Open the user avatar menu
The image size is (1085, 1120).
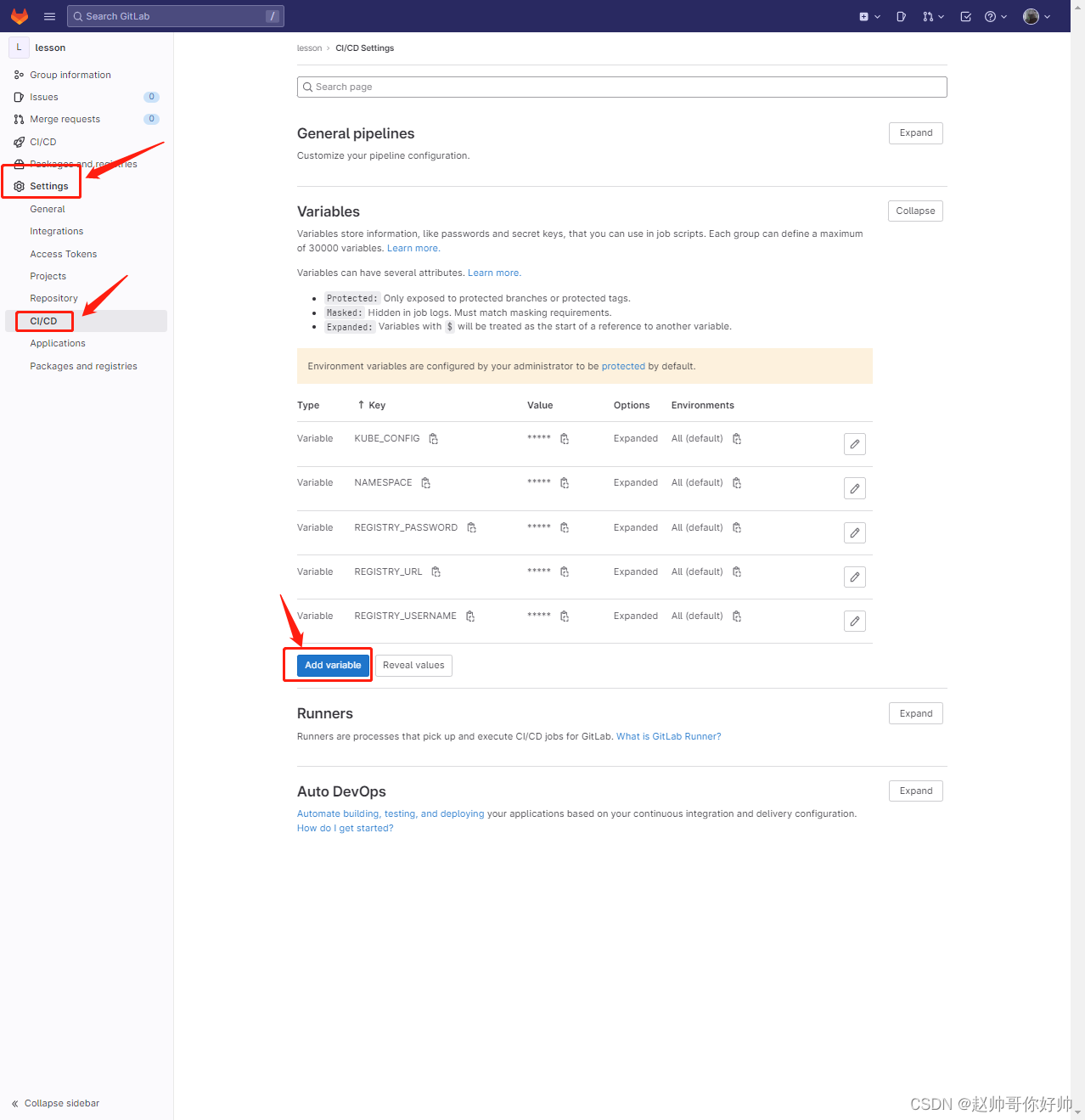pyautogui.click(x=1037, y=16)
